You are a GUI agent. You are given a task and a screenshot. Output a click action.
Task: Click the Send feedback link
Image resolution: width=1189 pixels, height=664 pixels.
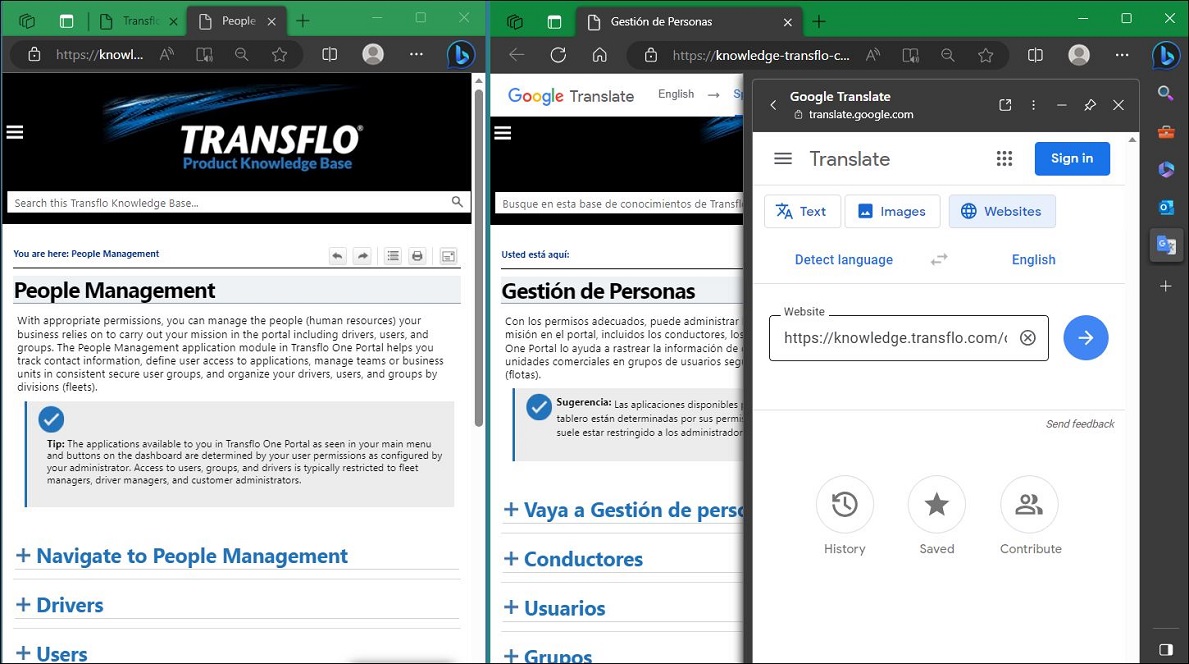click(x=1080, y=424)
